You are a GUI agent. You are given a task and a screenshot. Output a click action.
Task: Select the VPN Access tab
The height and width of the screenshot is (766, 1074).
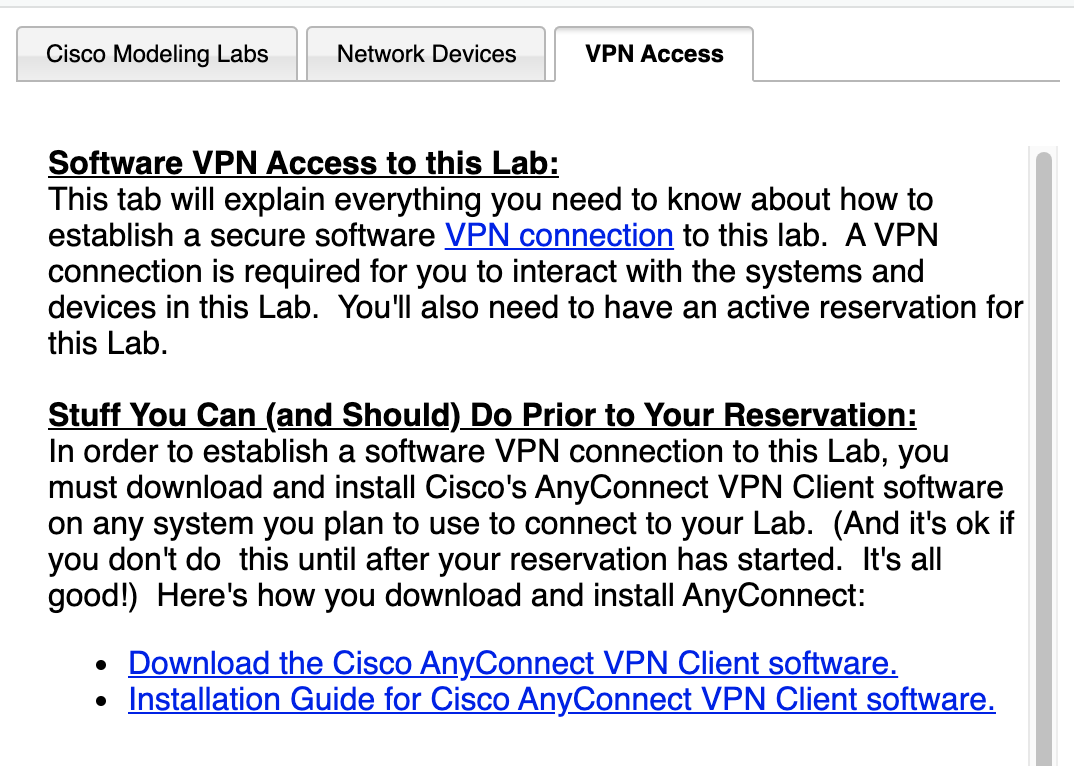click(x=654, y=54)
